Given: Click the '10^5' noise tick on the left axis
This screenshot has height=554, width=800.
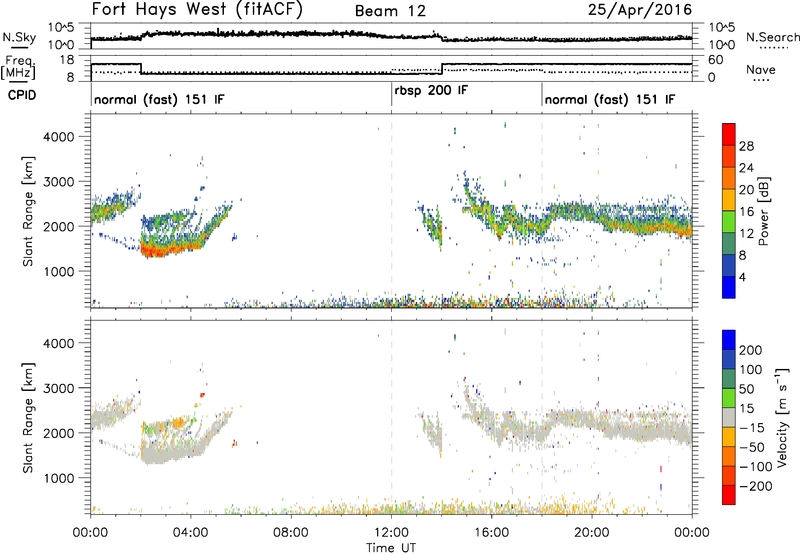Looking at the screenshot, I should point(61,28).
